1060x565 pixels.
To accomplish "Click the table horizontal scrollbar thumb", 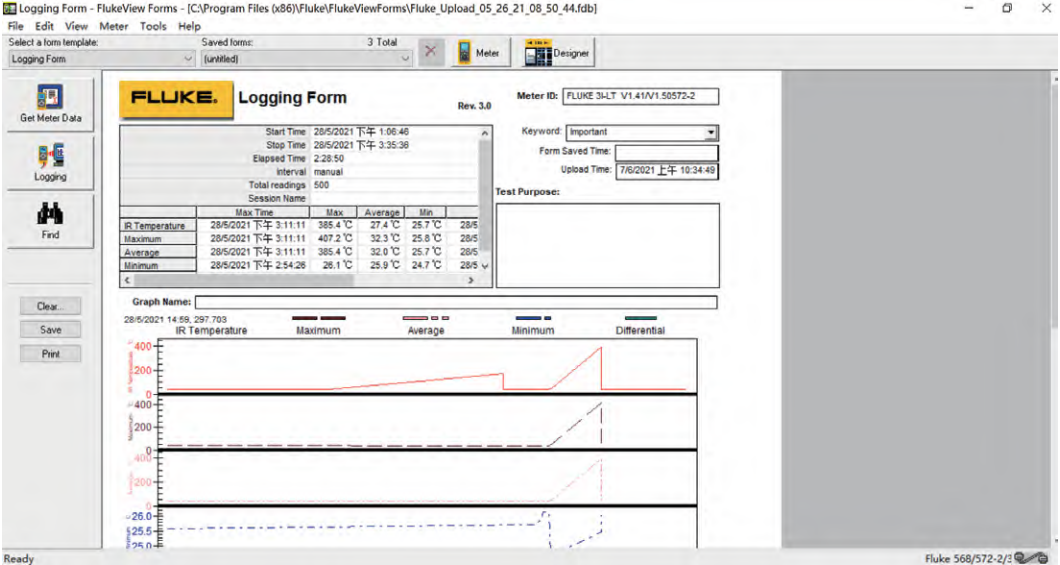I will tap(242, 280).
